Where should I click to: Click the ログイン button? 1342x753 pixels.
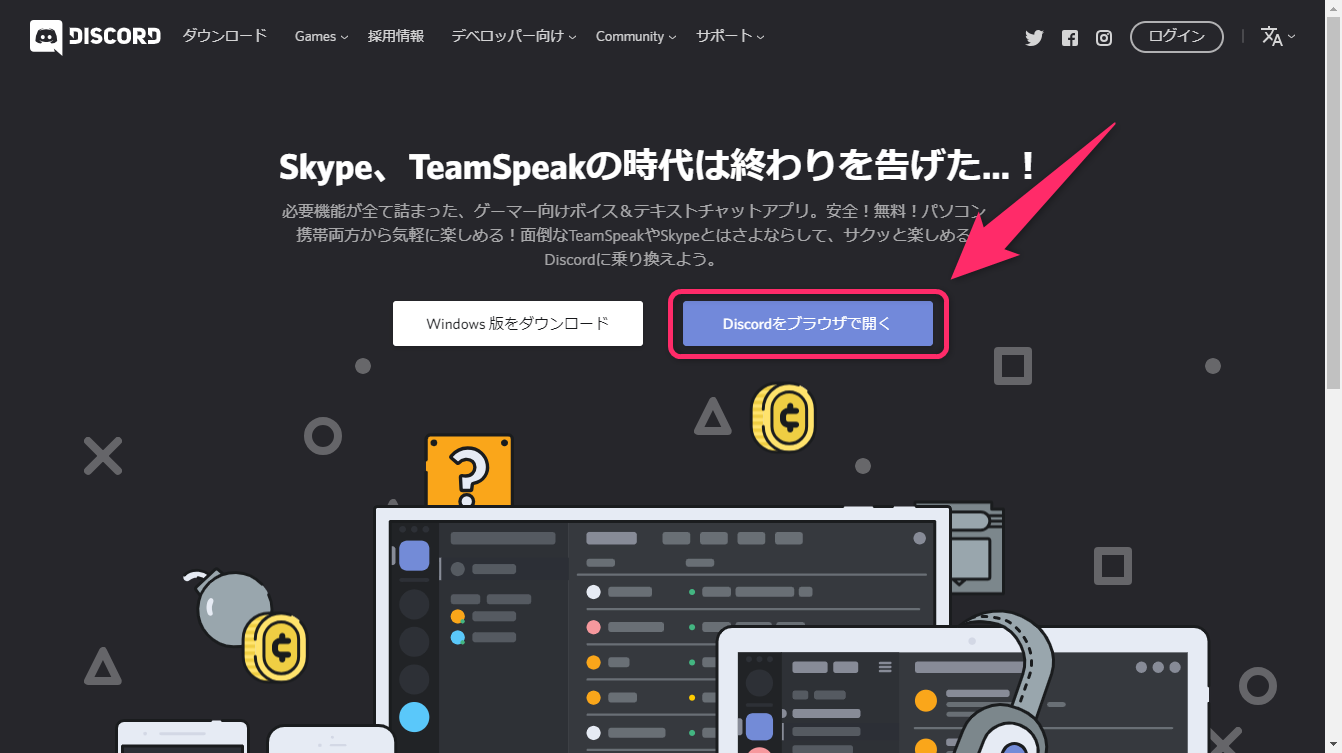[x=1177, y=37]
